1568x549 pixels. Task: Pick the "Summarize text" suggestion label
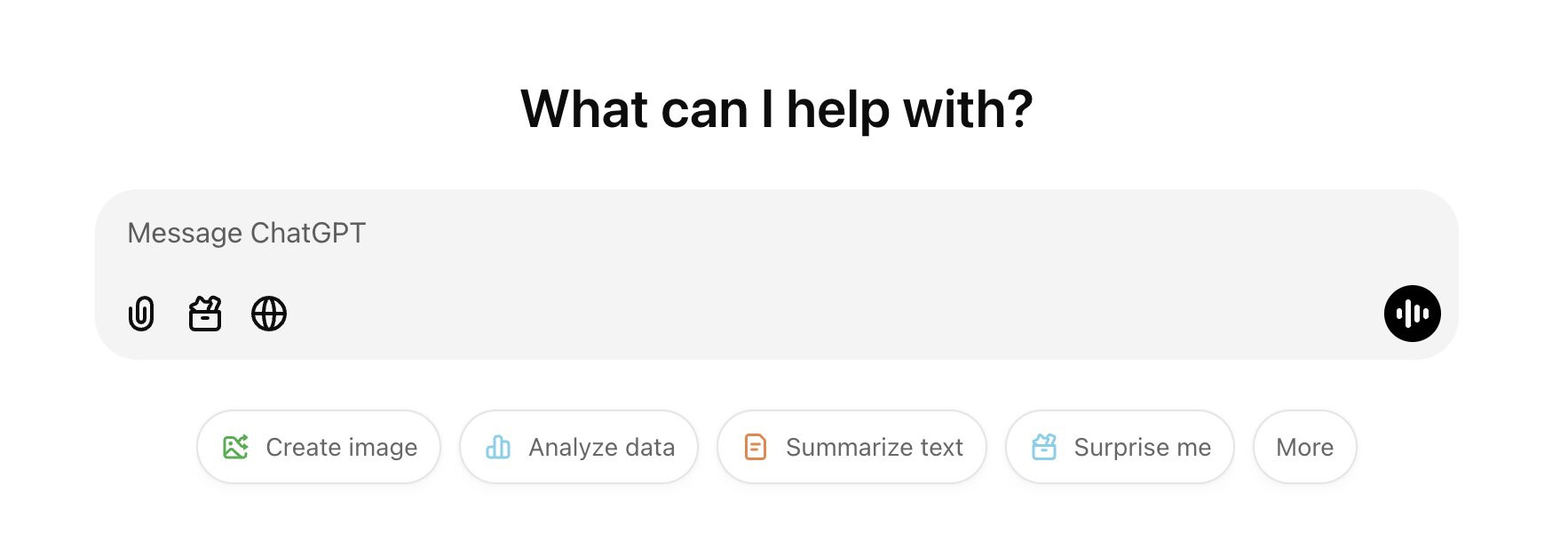pos(874,447)
